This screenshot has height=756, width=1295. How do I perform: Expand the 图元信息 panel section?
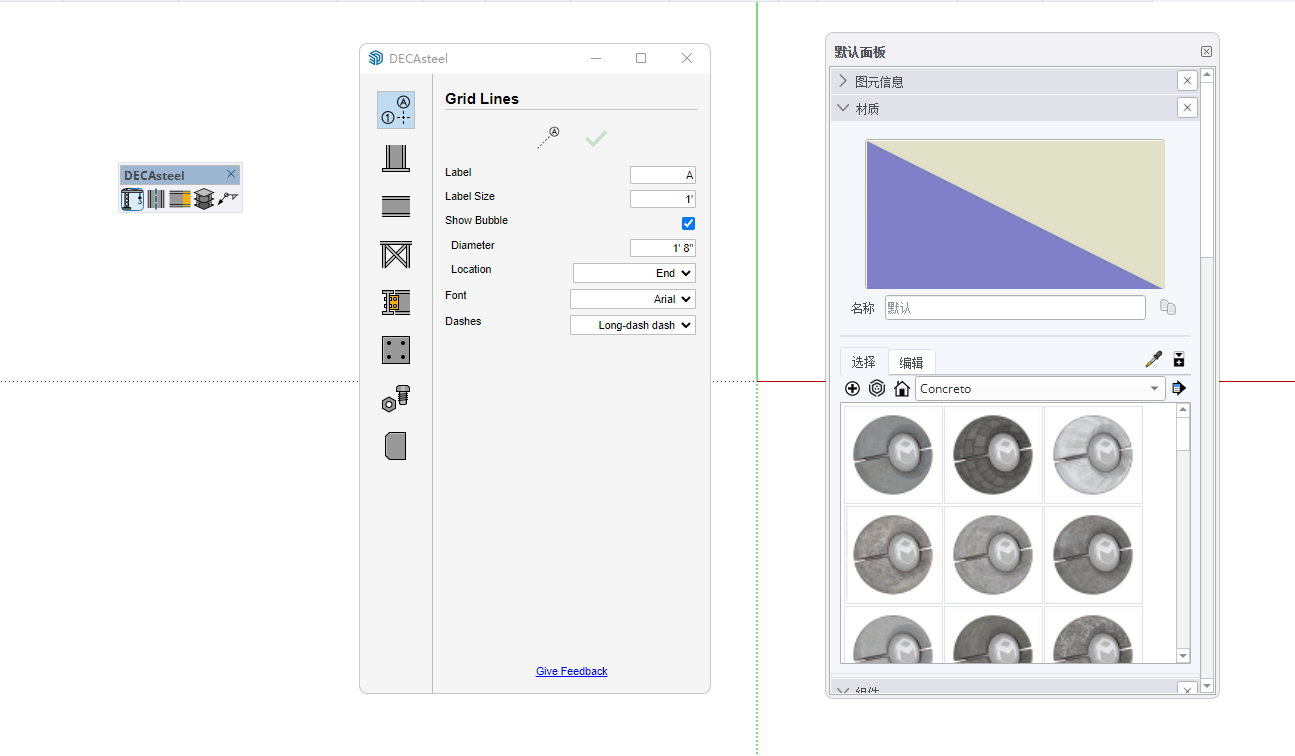pyautogui.click(x=843, y=81)
